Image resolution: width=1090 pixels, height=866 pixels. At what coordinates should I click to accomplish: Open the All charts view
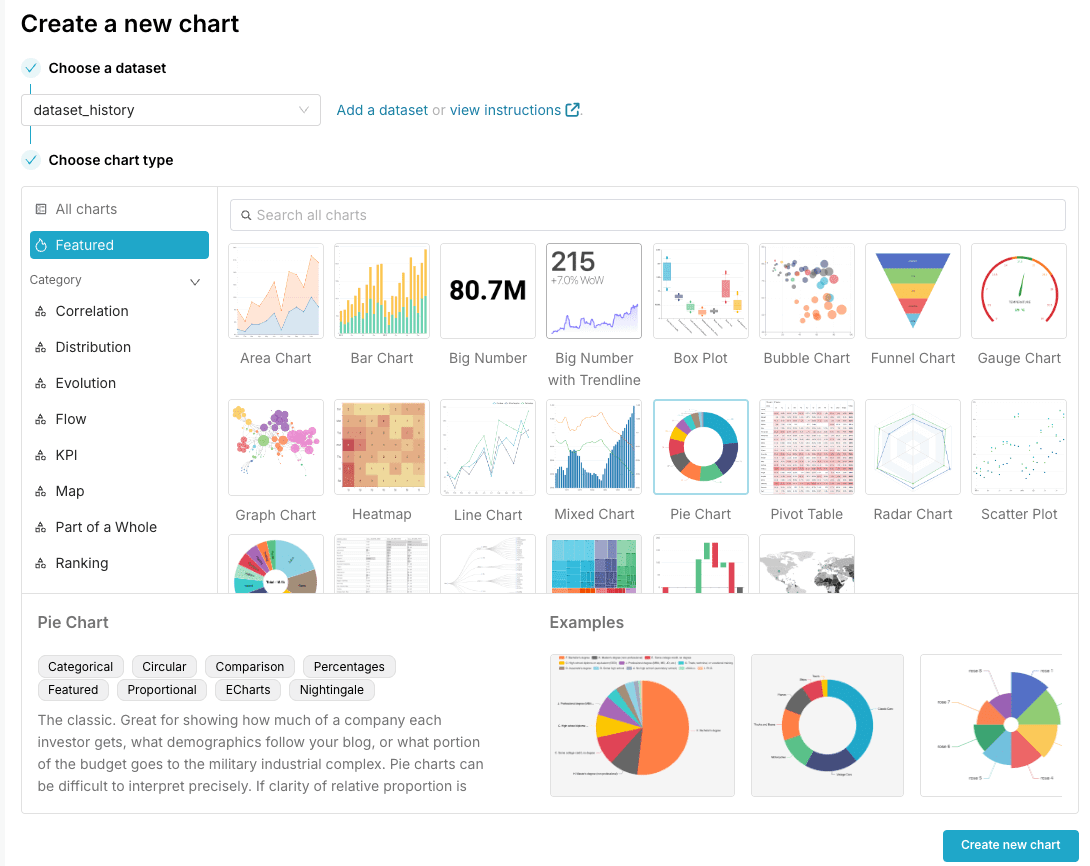[x=86, y=209]
